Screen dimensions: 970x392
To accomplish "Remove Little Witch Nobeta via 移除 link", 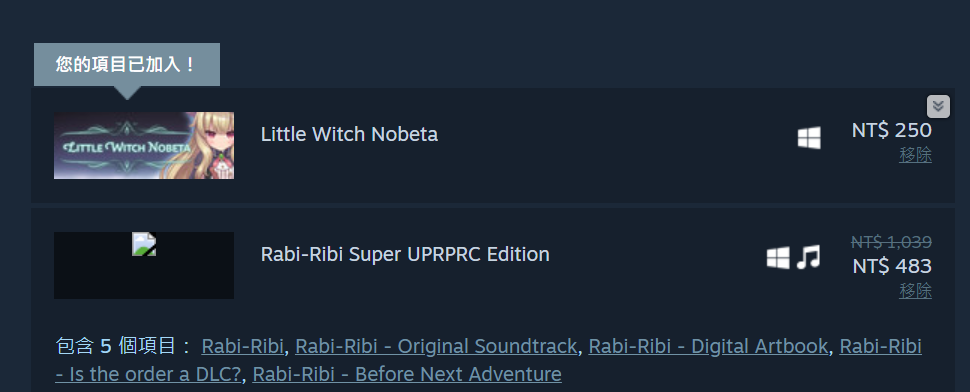I will [915, 155].
